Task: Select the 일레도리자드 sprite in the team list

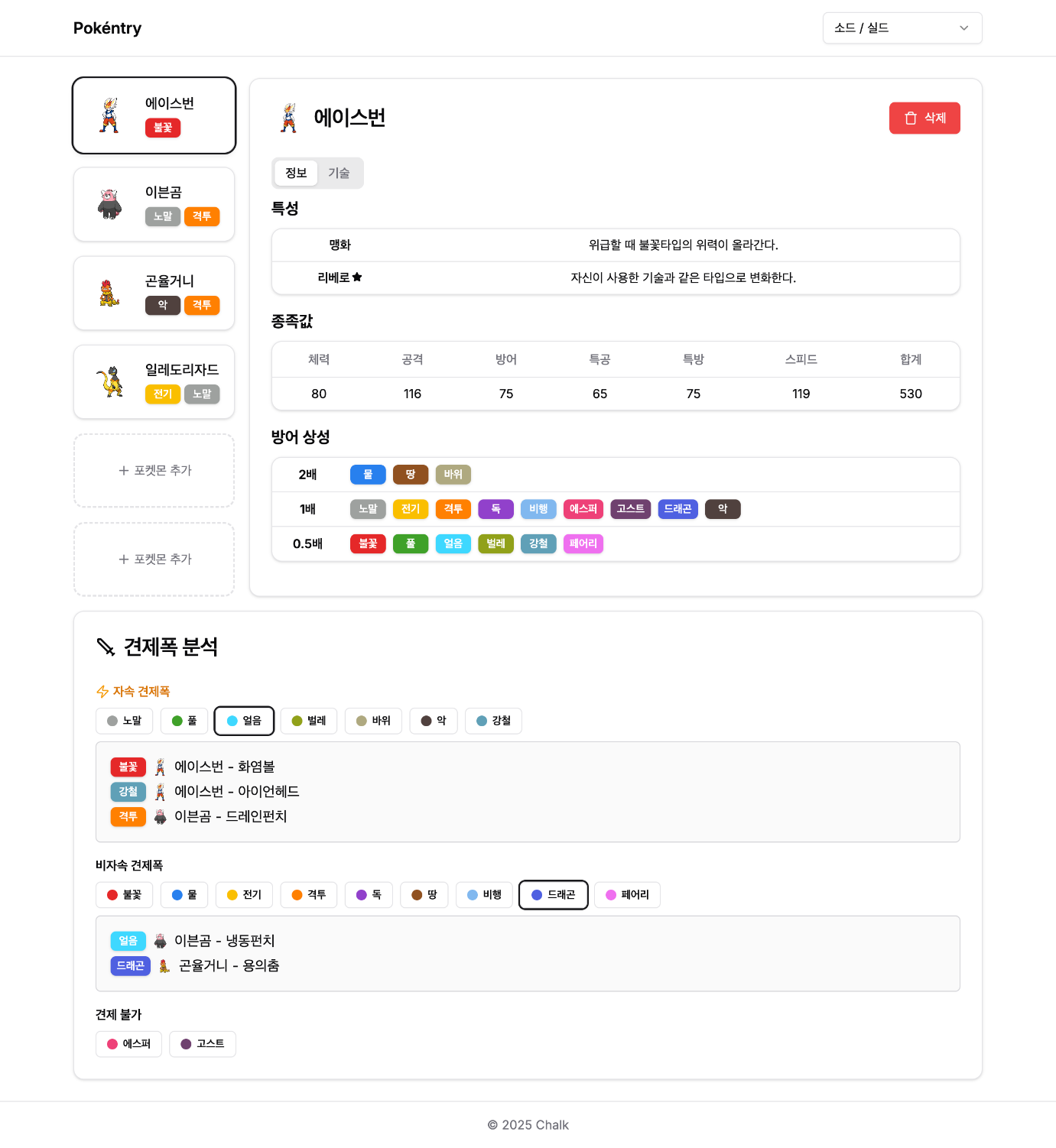Action: click(x=110, y=381)
